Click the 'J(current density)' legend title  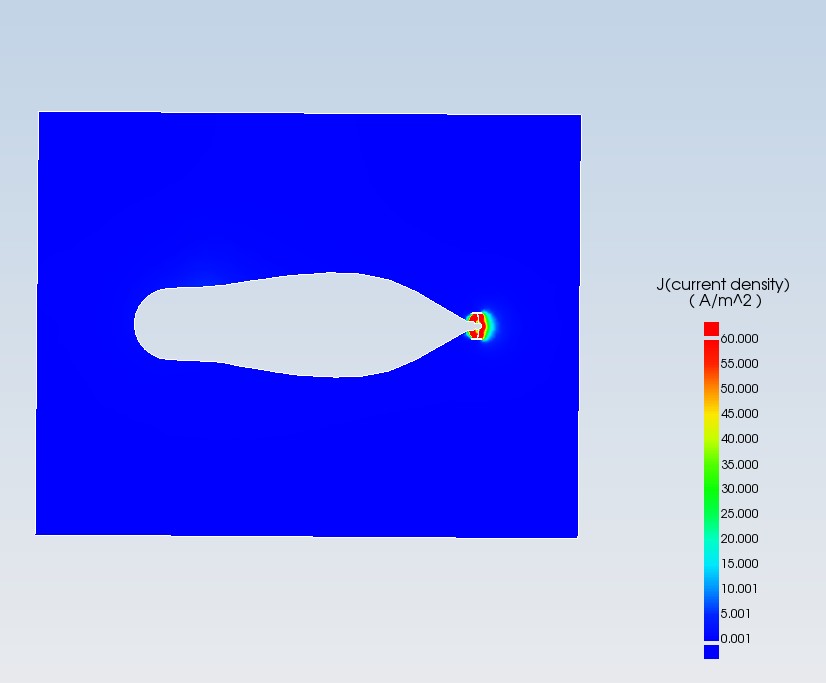click(723, 285)
